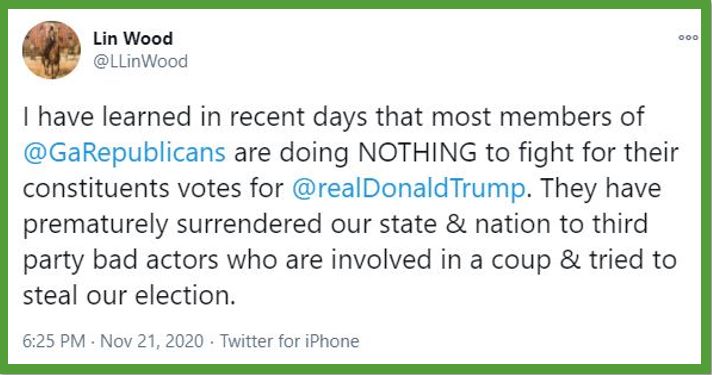The width and height of the screenshot is (712, 375).
Task: Click the Nov 21, 2020 date
Action: coord(152,341)
